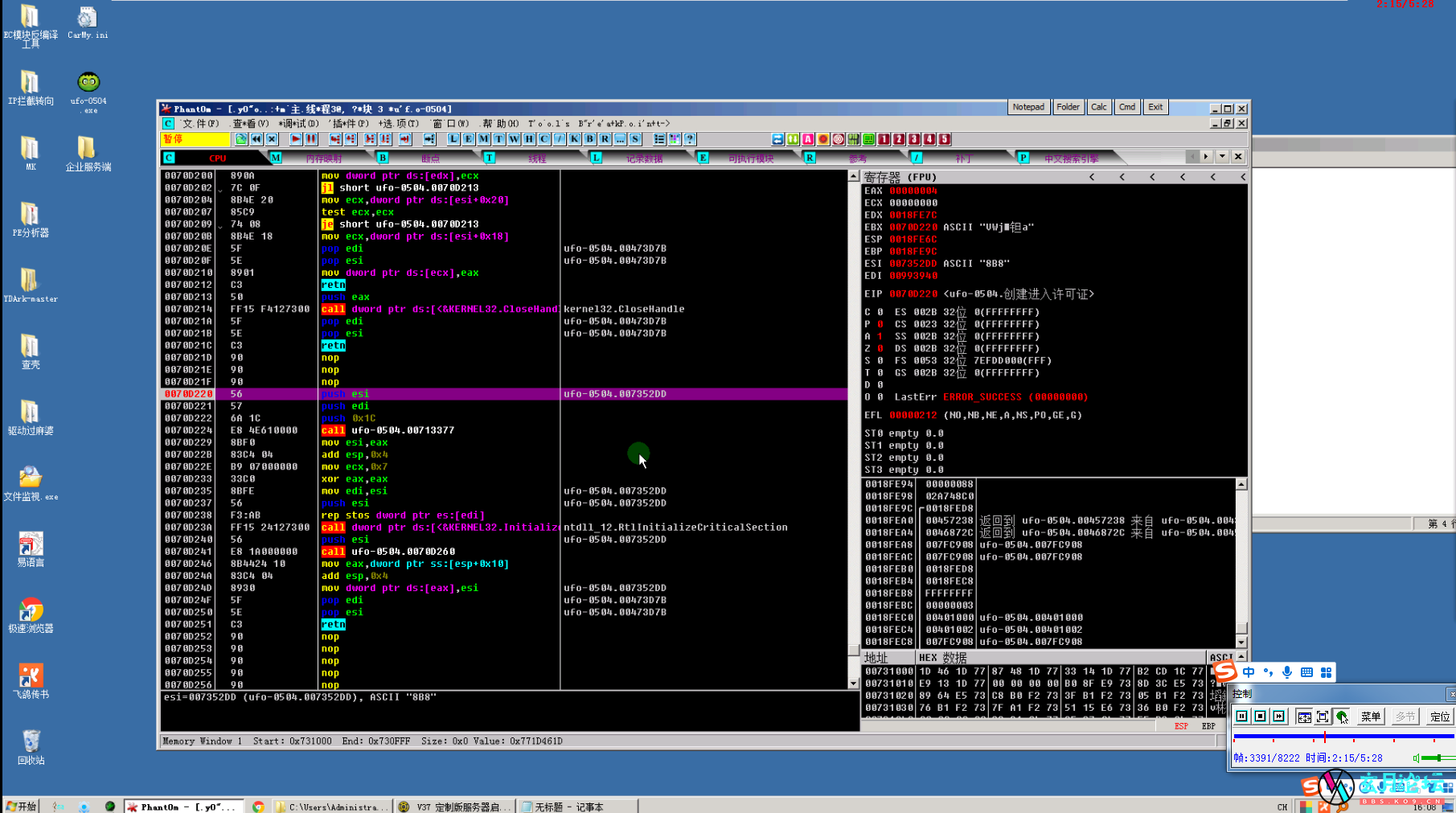Click the Step Over toolbar icon
Image resolution: width=1456 pixels, height=813 pixels.
(x=350, y=139)
